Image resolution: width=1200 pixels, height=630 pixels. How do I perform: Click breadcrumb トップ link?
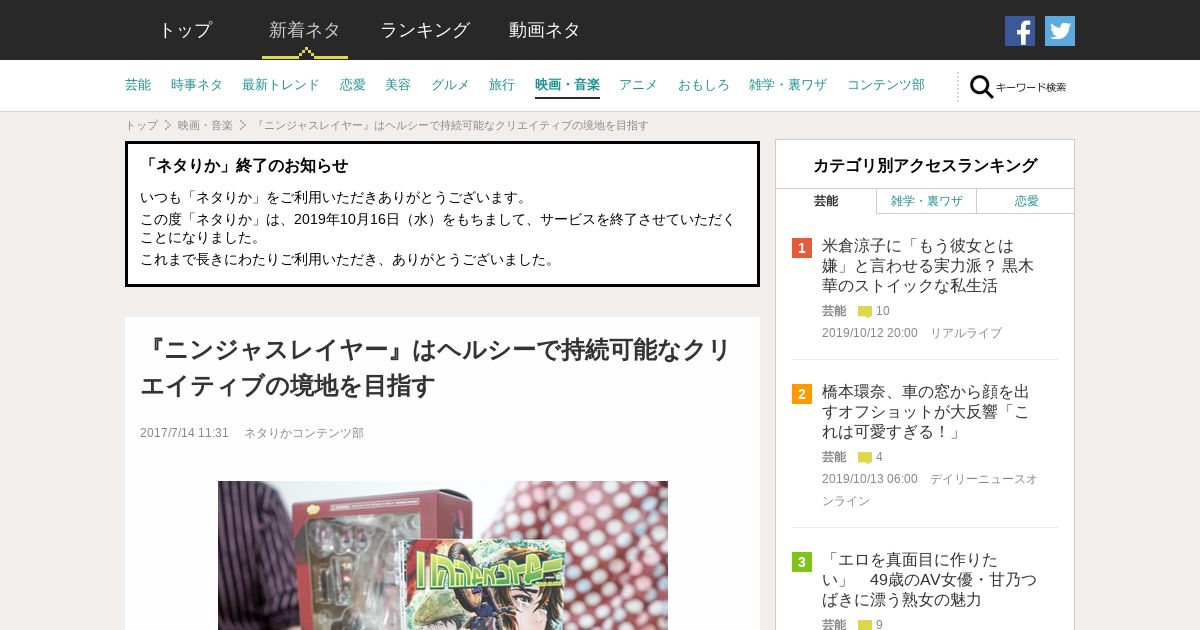pyautogui.click(x=141, y=125)
